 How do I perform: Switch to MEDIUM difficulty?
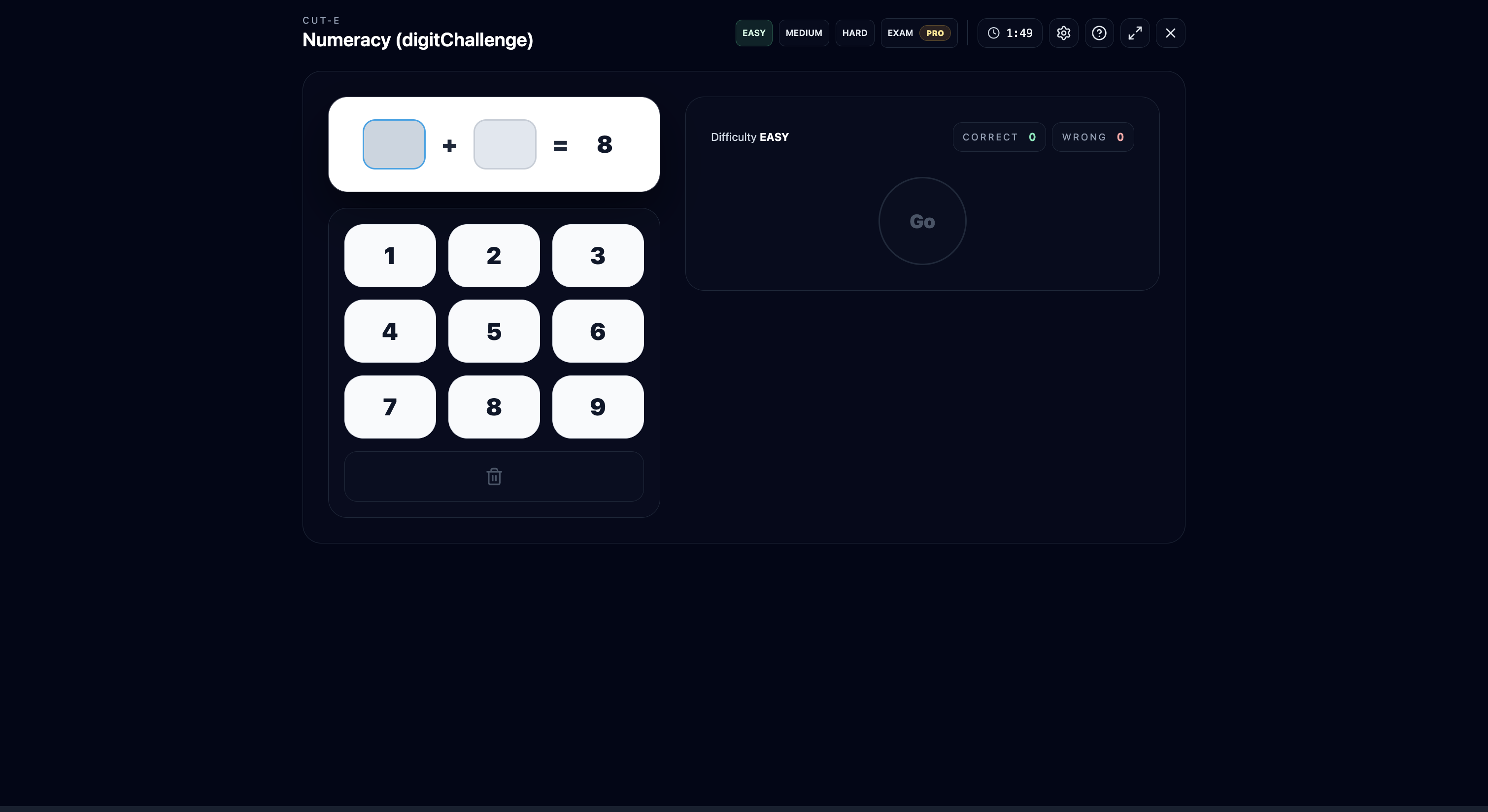(804, 33)
